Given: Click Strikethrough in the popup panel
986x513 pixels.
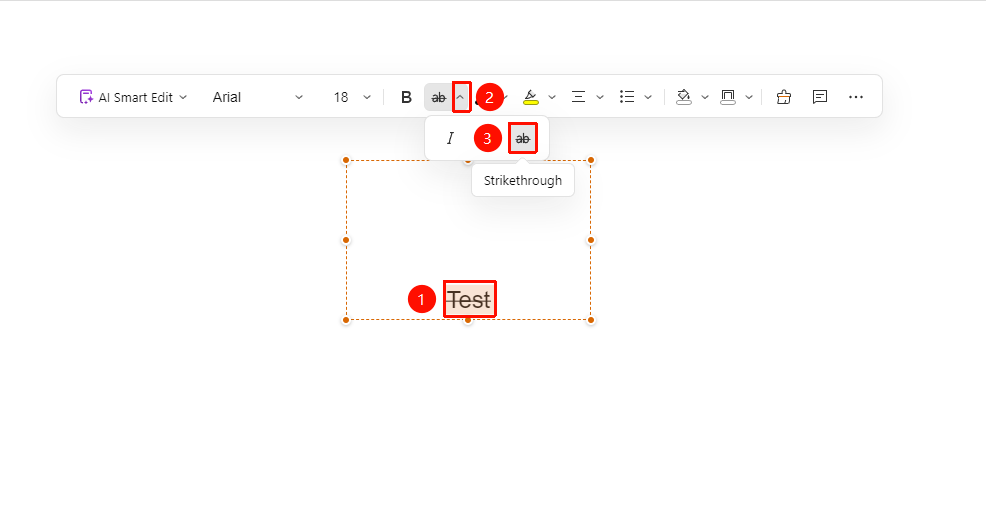Looking at the screenshot, I should [x=523, y=138].
